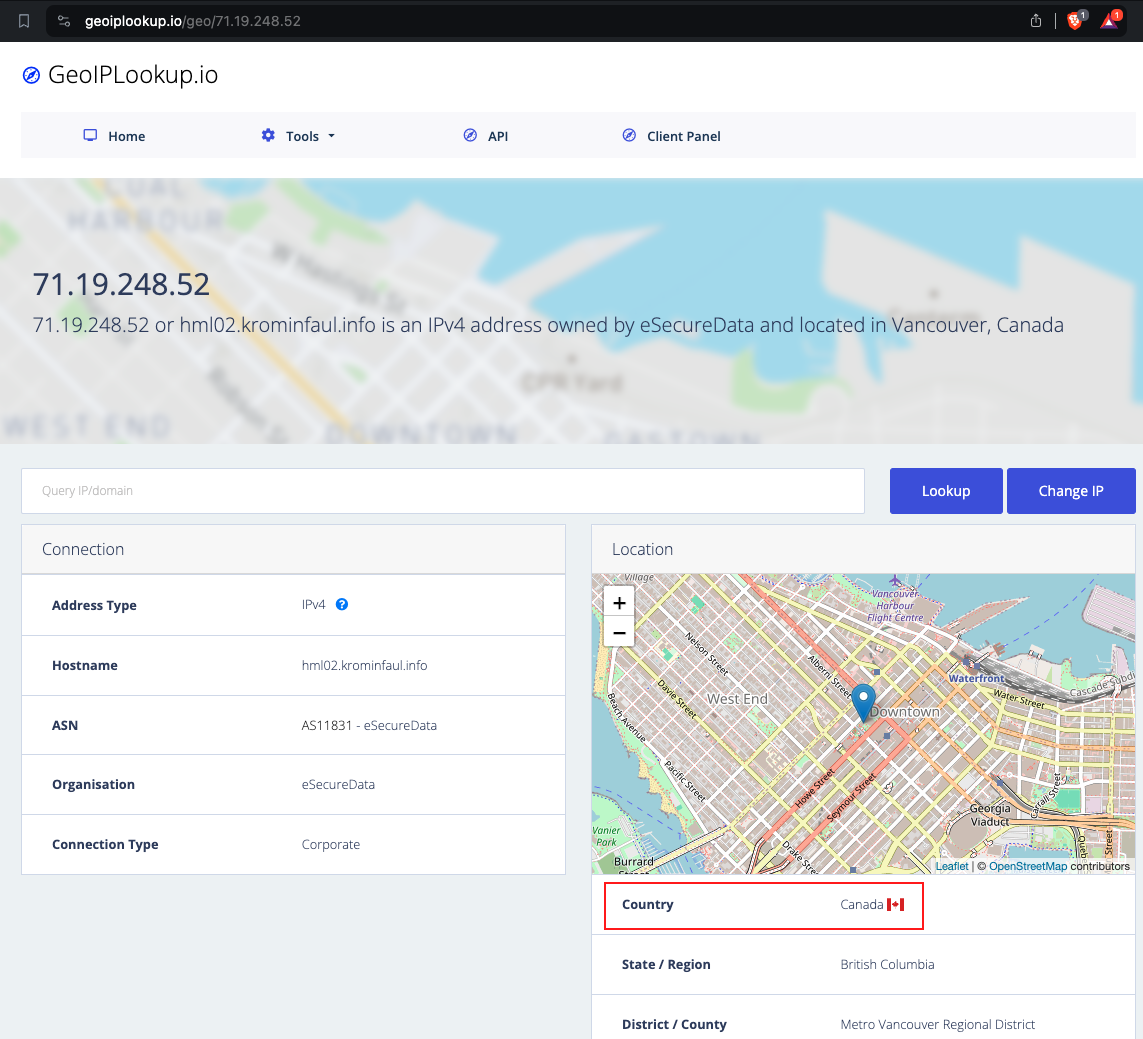This screenshot has width=1143, height=1039.
Task: Expand the Tools dropdown menu
Action: pyautogui.click(x=298, y=136)
